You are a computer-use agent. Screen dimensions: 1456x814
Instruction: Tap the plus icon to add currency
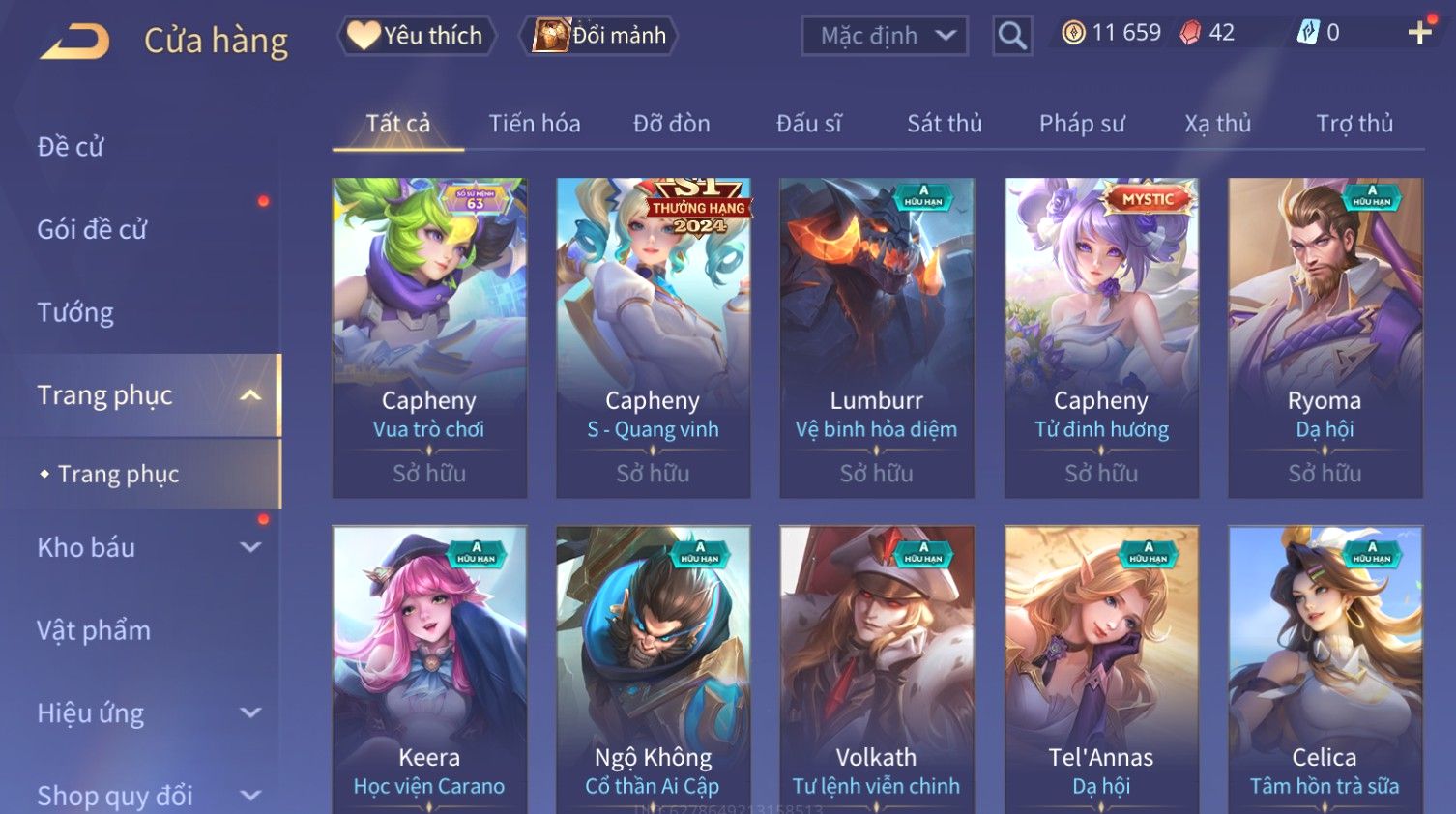click(1419, 33)
